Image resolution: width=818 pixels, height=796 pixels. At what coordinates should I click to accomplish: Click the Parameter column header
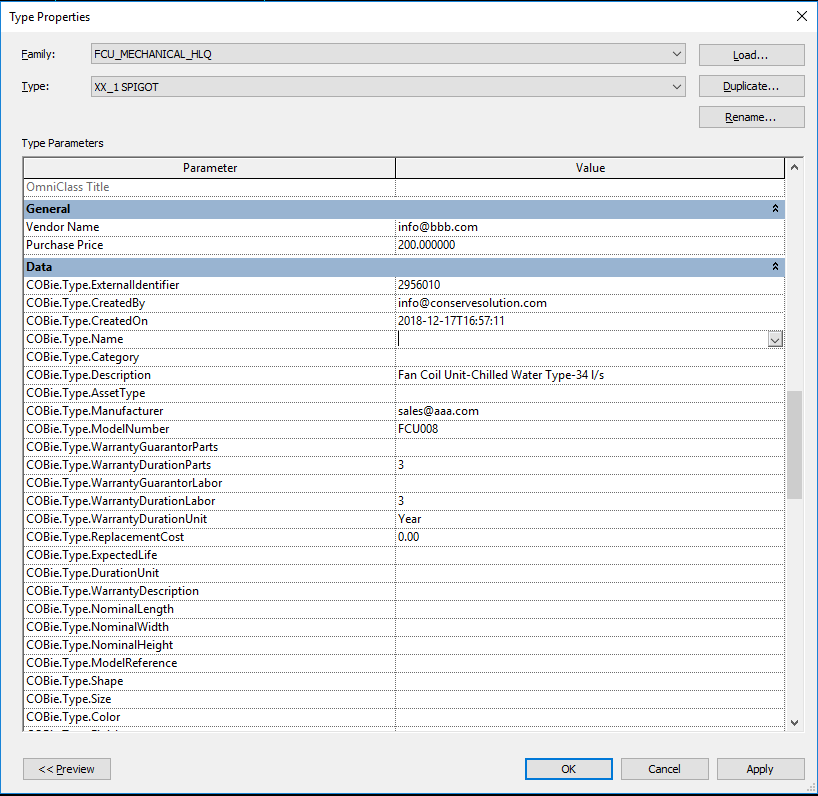coord(210,168)
